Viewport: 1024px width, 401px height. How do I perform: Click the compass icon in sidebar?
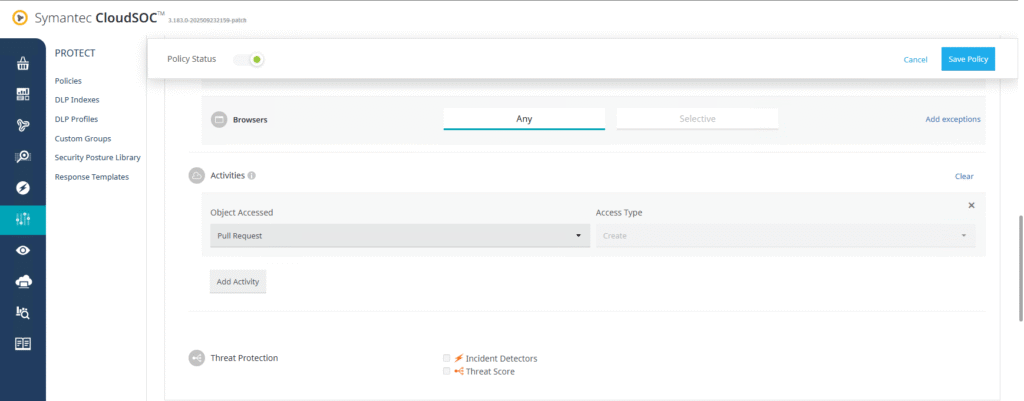pyautogui.click(x=22, y=188)
